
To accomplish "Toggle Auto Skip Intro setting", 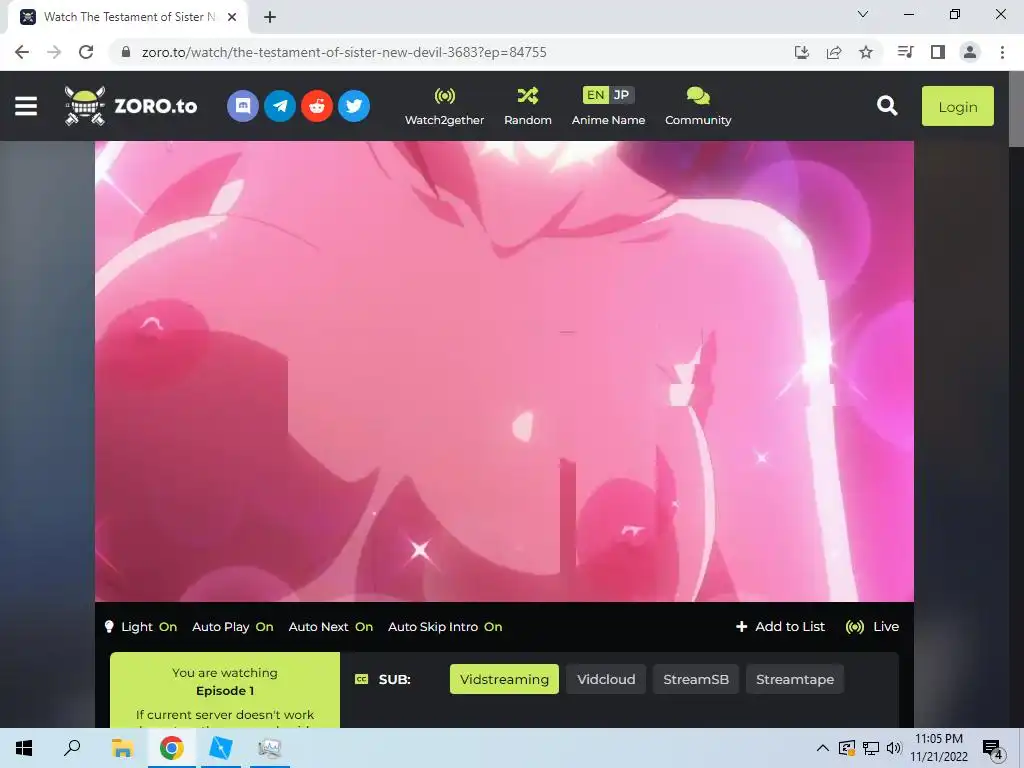I will (445, 627).
